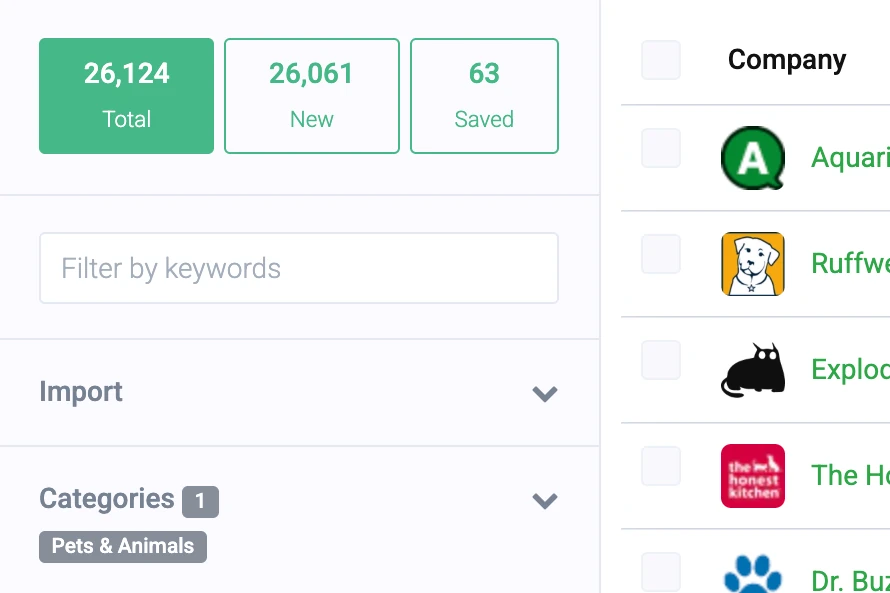
Task: Click the green Aquarium 'A' company logo
Action: click(x=752, y=158)
